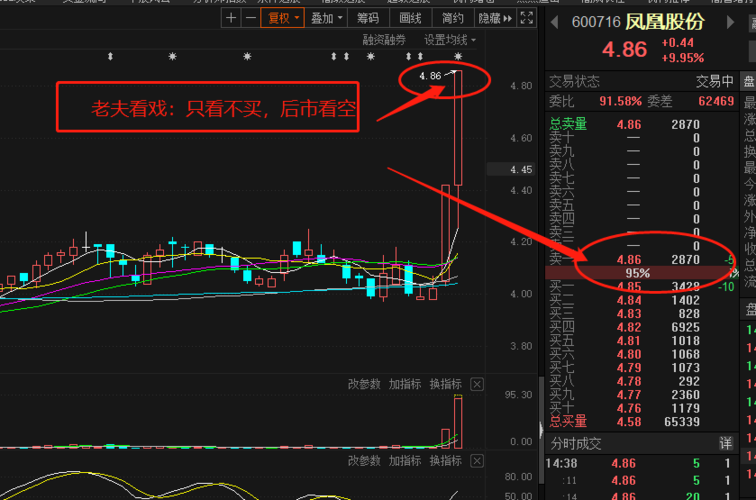This screenshot has width=756, height=500.
Task: Click stock name 凤凰股份
Action: point(665,22)
